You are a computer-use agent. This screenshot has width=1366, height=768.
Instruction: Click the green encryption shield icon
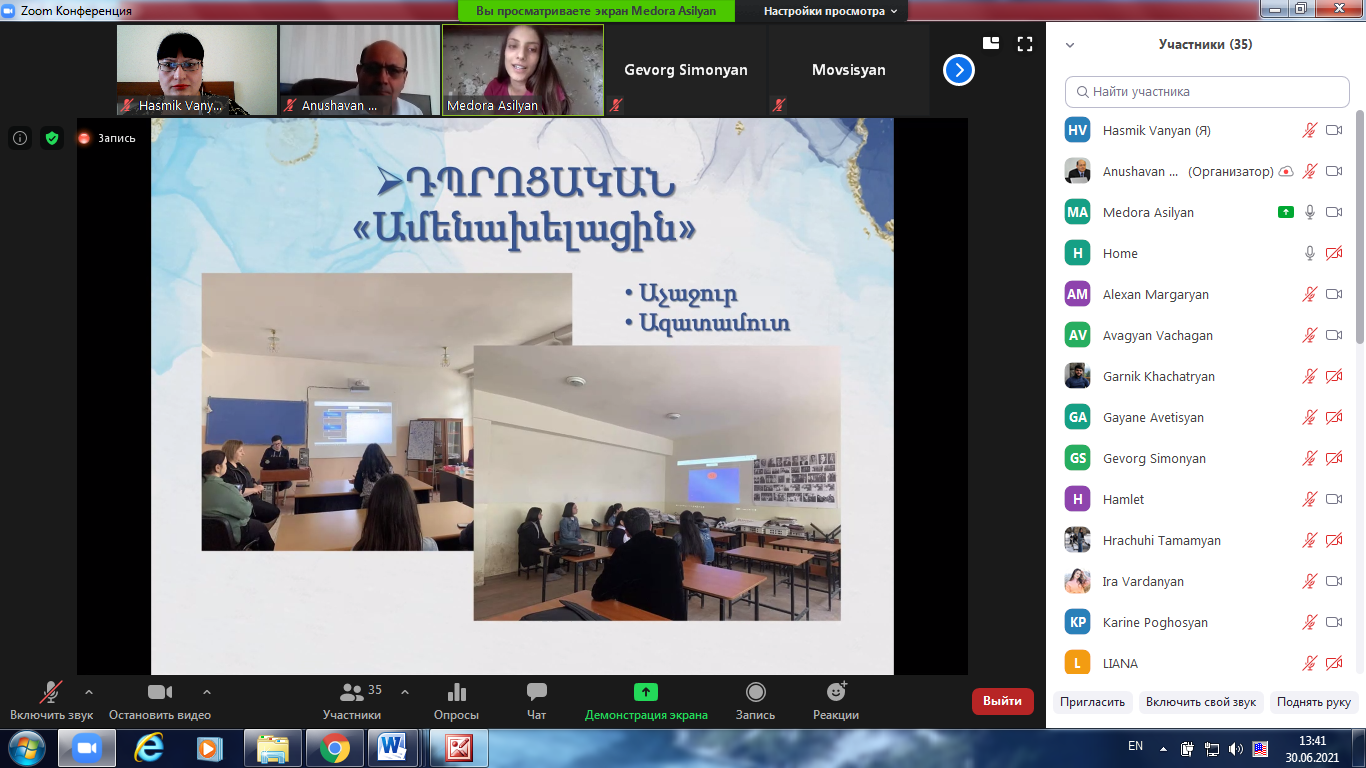click(x=52, y=138)
